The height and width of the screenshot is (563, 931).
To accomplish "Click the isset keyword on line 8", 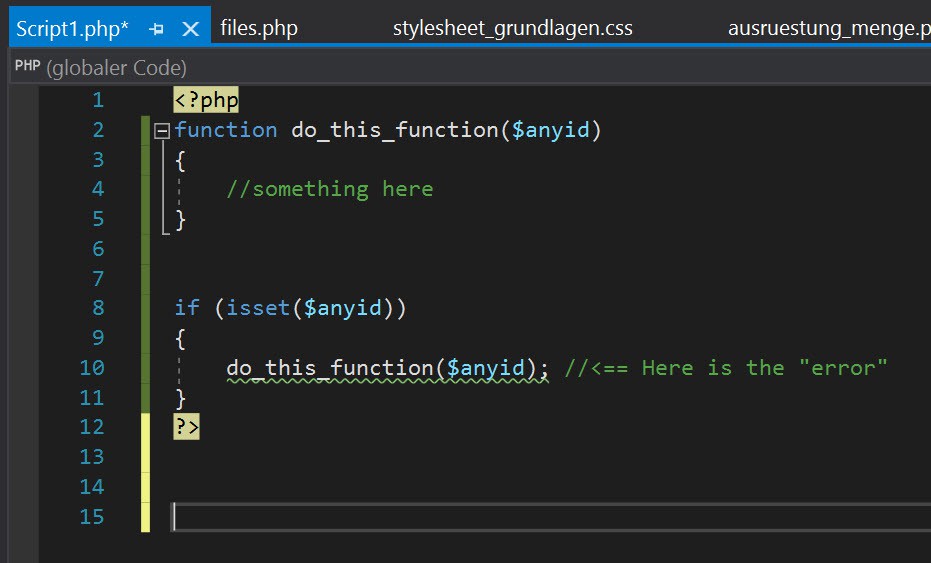I will pos(258,308).
